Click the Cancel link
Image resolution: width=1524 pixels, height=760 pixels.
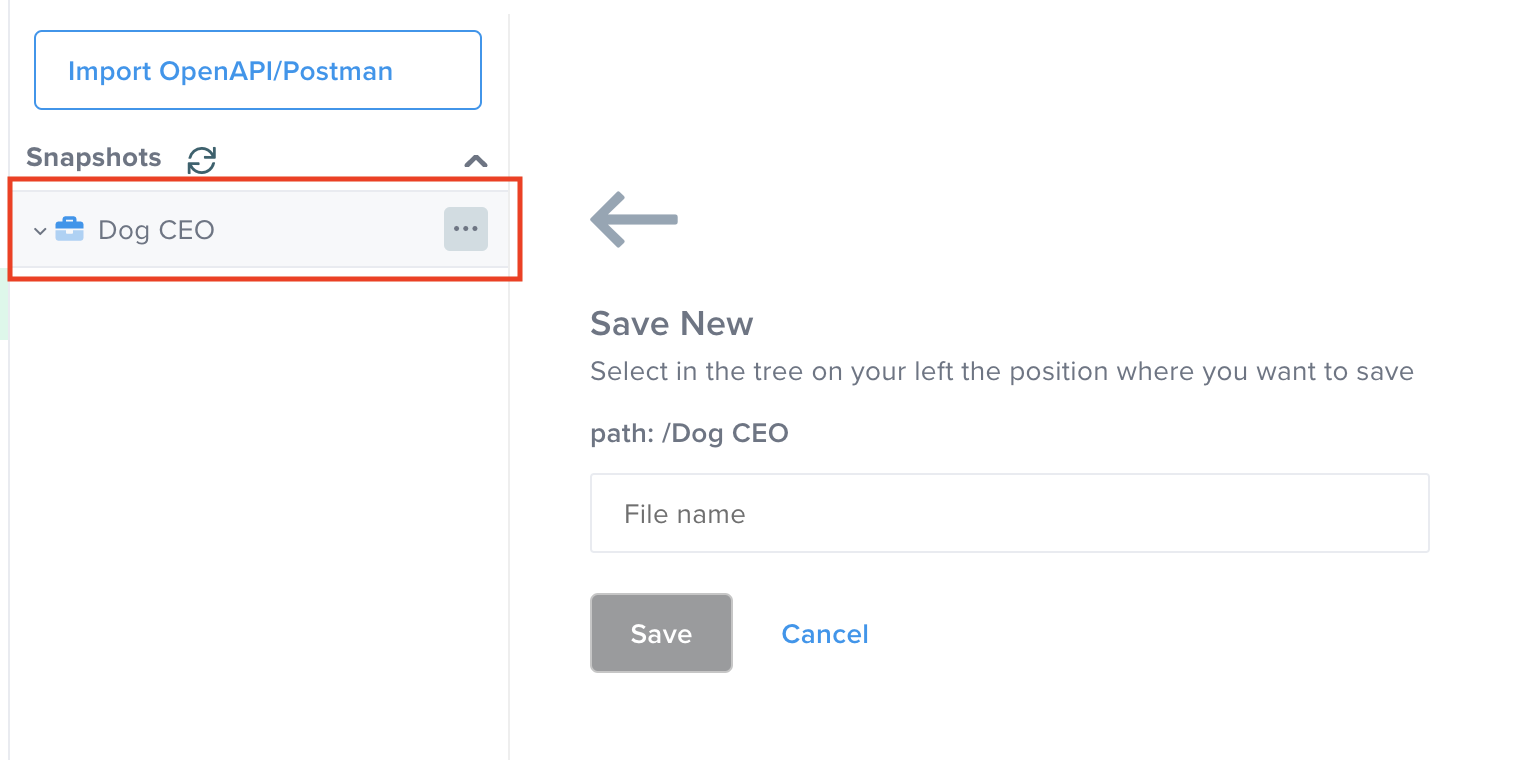pos(824,633)
